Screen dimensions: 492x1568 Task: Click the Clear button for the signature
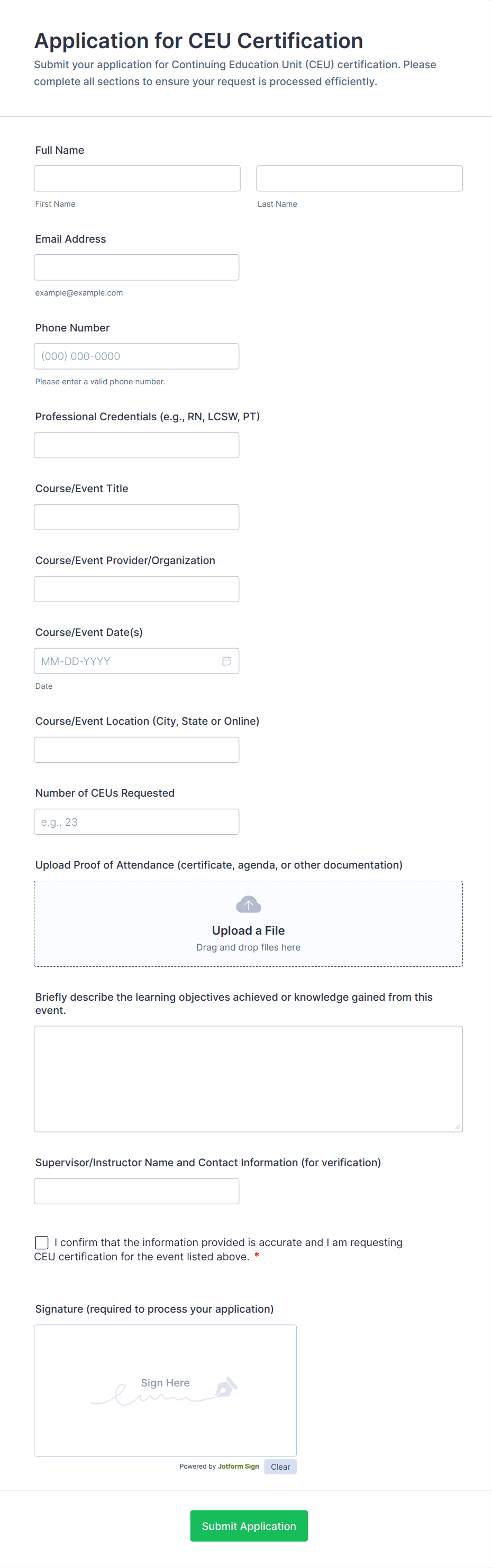[x=280, y=1467]
